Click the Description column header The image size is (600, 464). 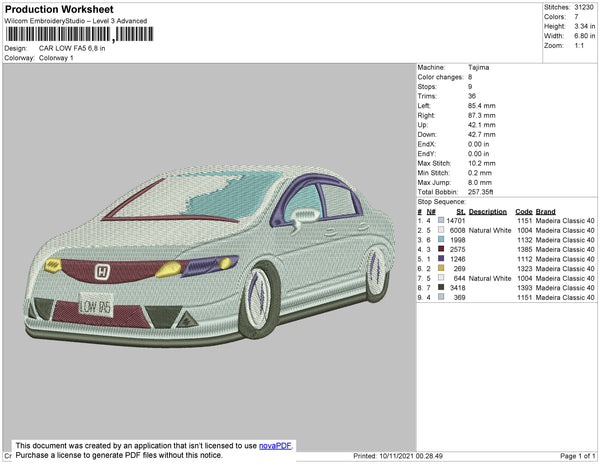pos(487,212)
